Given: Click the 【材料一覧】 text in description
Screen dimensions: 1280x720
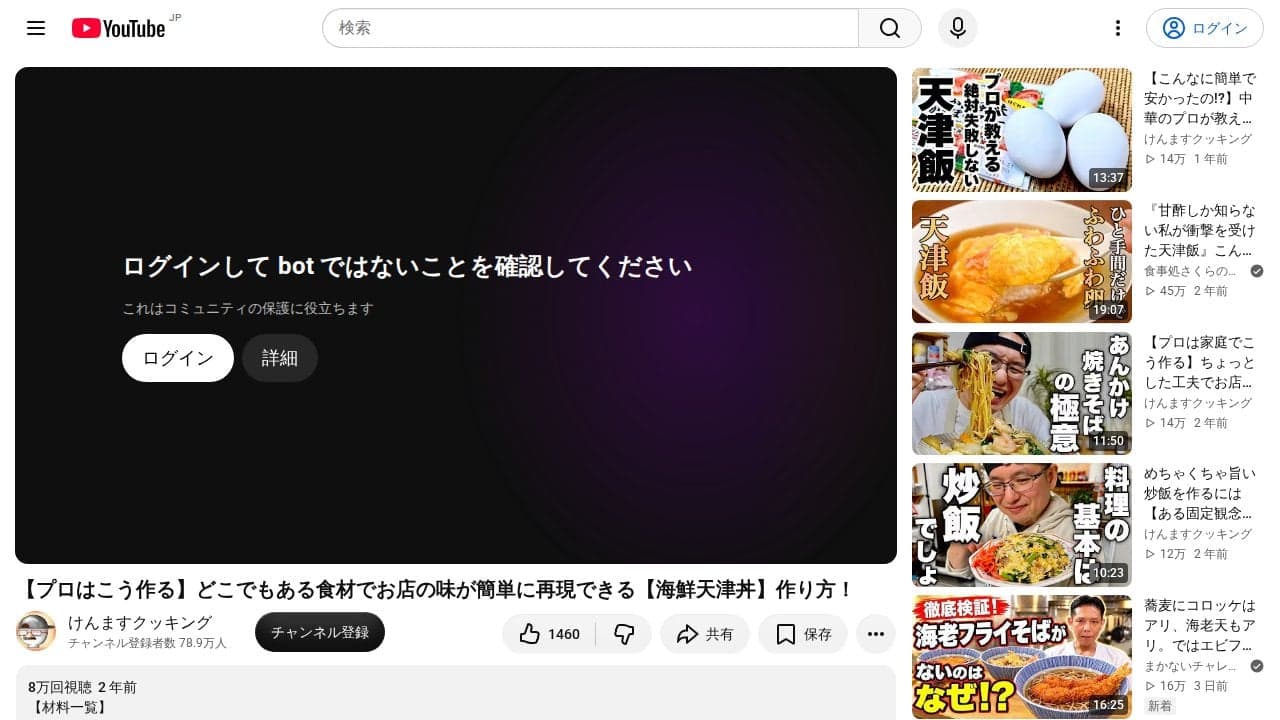Looking at the screenshot, I should [x=69, y=708].
